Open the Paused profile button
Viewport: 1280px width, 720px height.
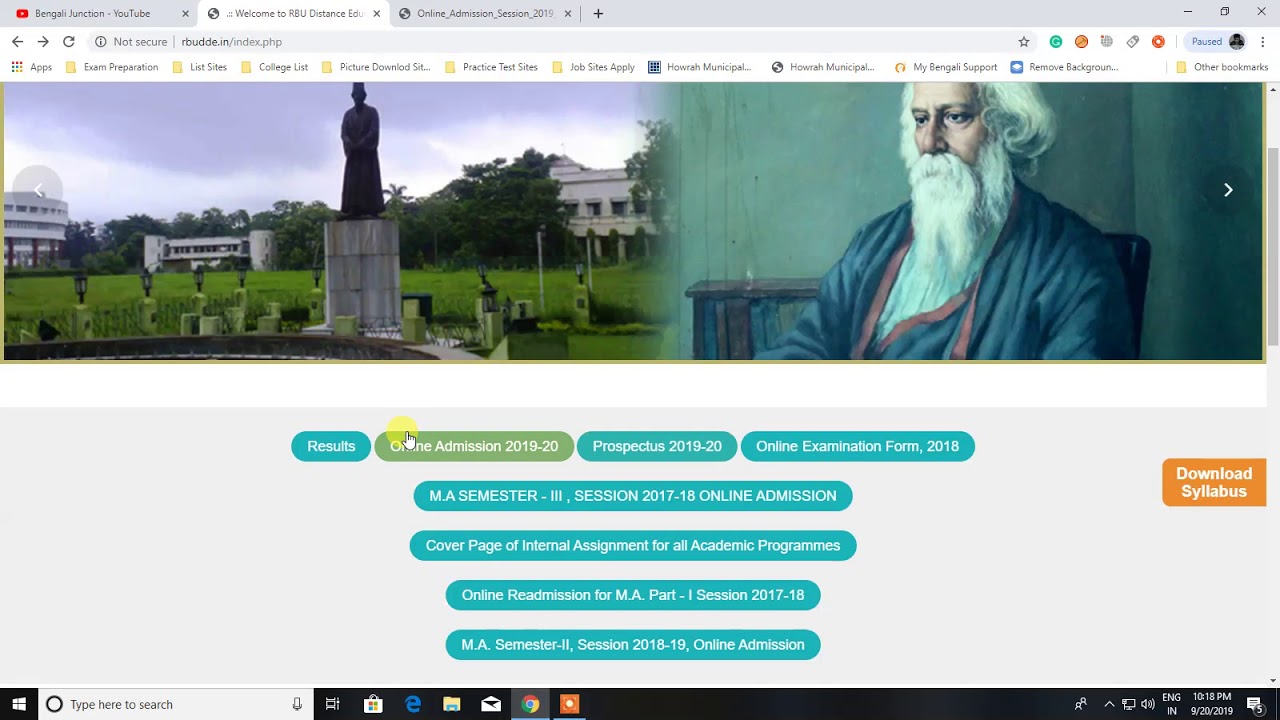[x=1217, y=42]
